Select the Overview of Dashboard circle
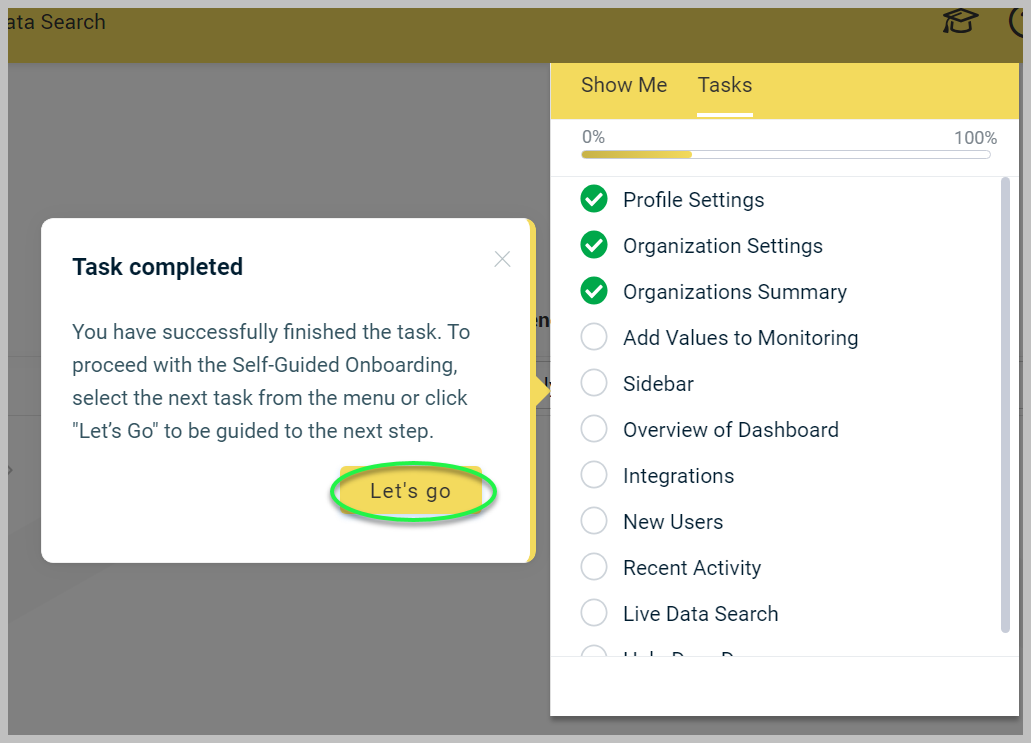This screenshot has width=1031, height=743. 594,429
